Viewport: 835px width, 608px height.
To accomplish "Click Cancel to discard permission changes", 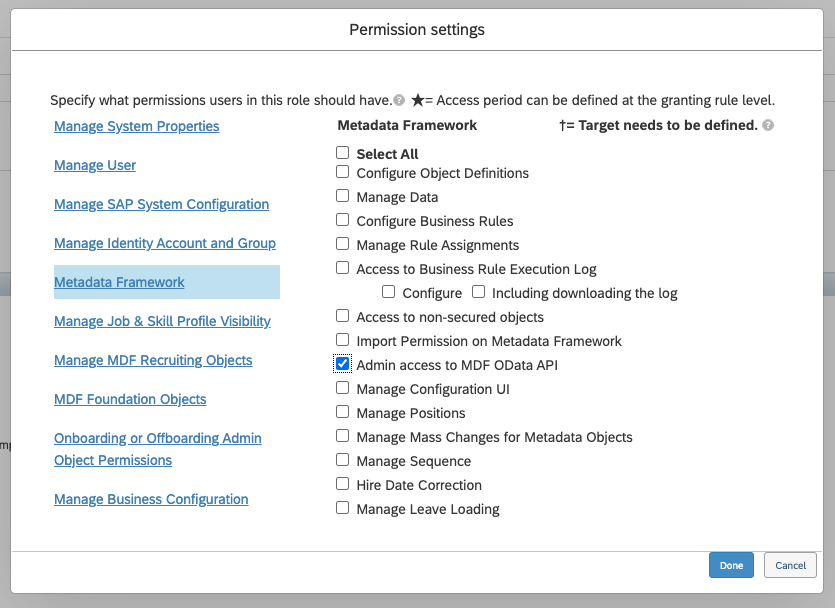I will (x=790, y=565).
